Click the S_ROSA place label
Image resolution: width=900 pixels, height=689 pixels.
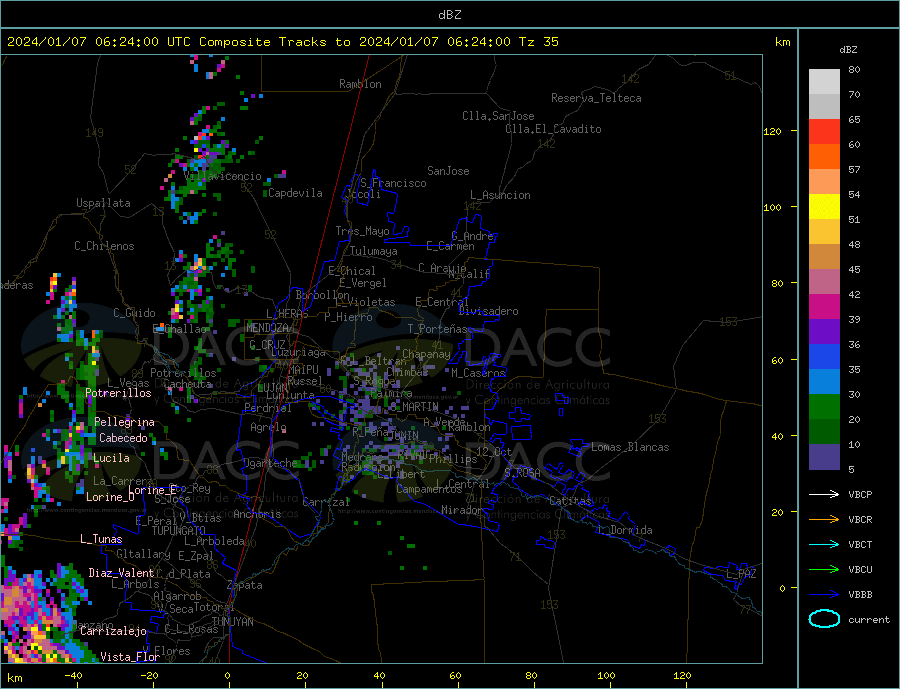(522, 473)
